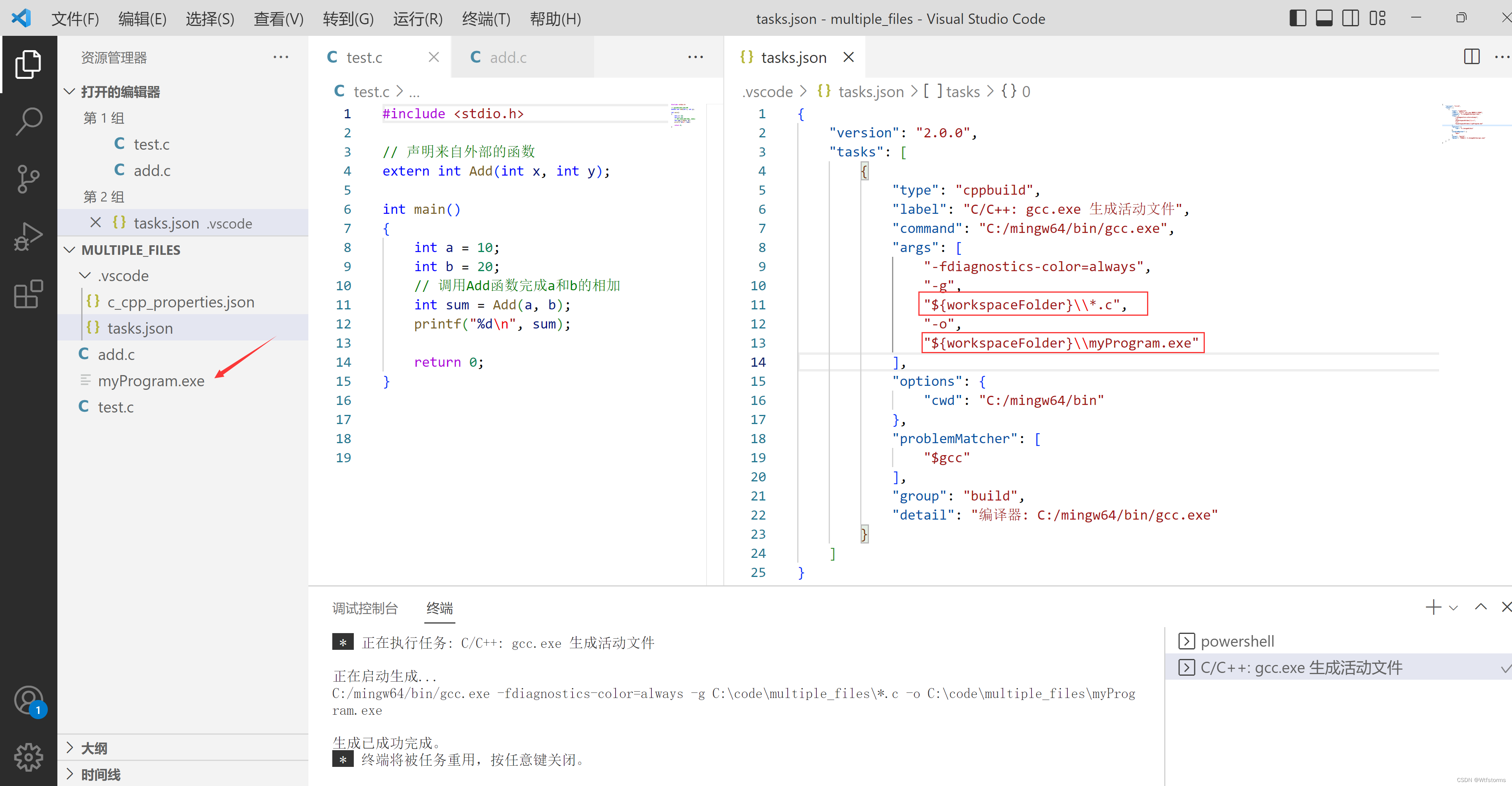
Task: Collapse the MULTIPLE_FILES folder section
Action: 183,250
